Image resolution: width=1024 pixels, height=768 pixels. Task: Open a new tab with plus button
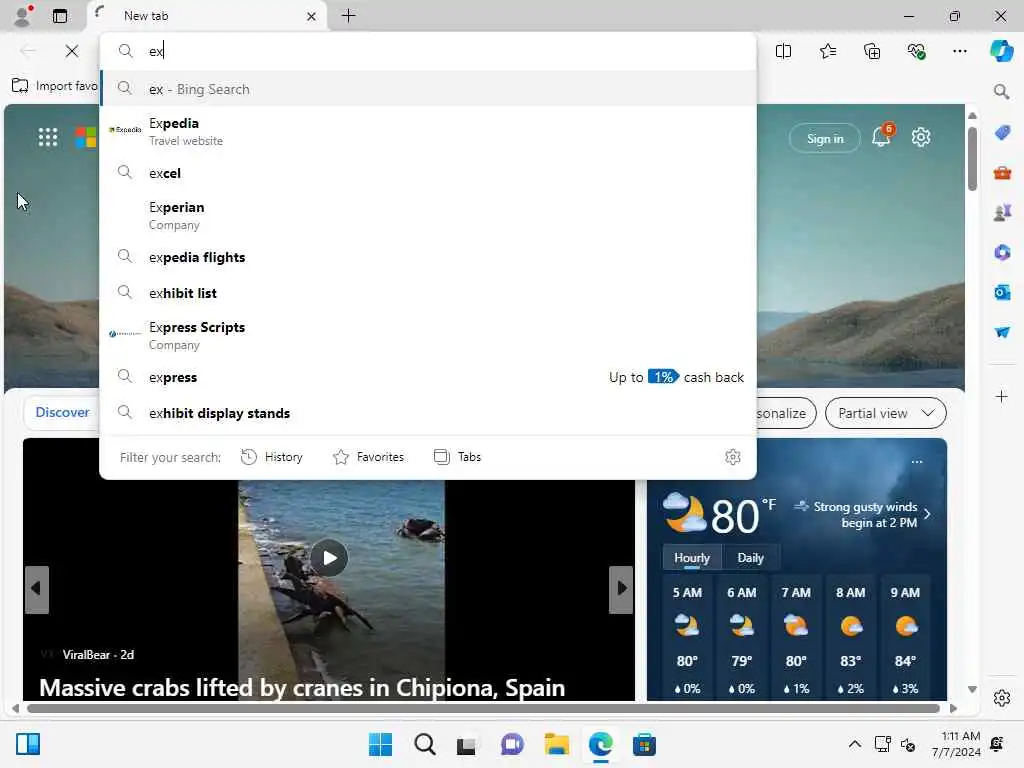[349, 16]
